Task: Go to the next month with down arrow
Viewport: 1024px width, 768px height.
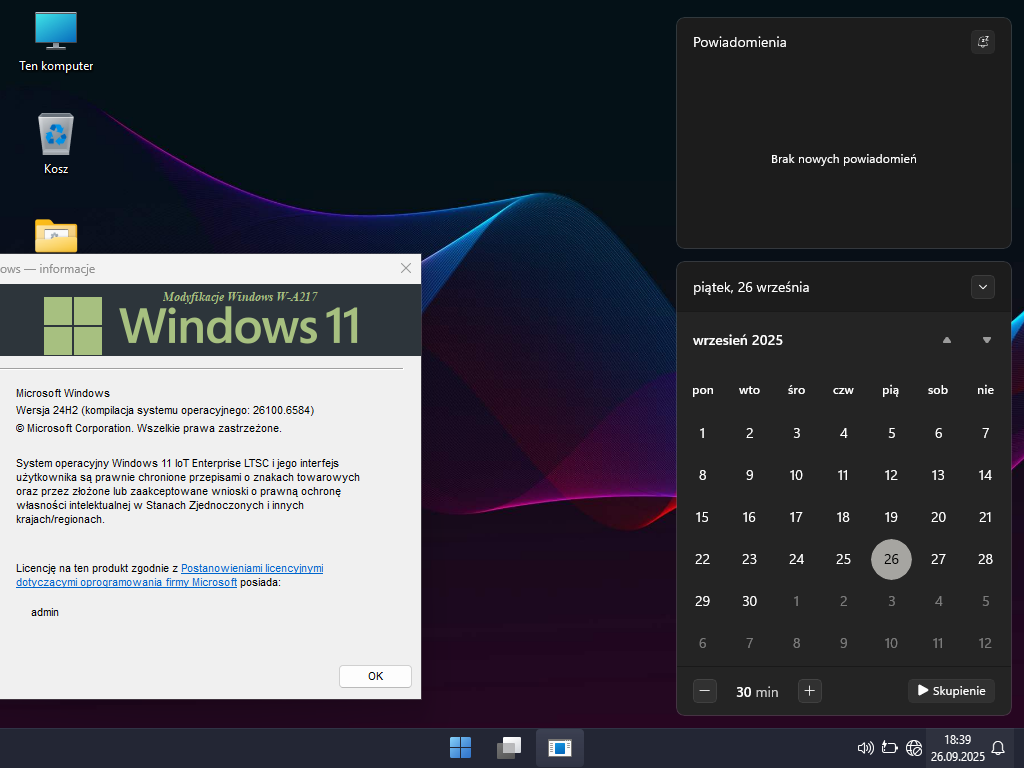Action: click(987, 340)
